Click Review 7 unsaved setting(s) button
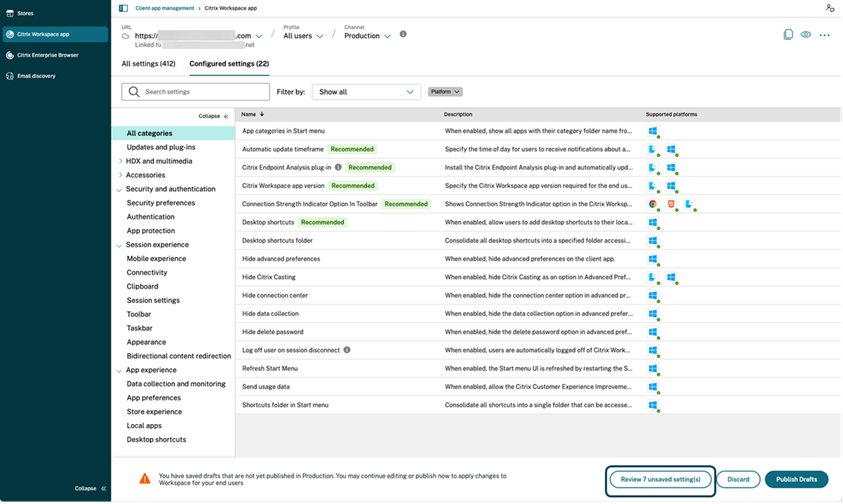The image size is (843, 504). [660, 479]
